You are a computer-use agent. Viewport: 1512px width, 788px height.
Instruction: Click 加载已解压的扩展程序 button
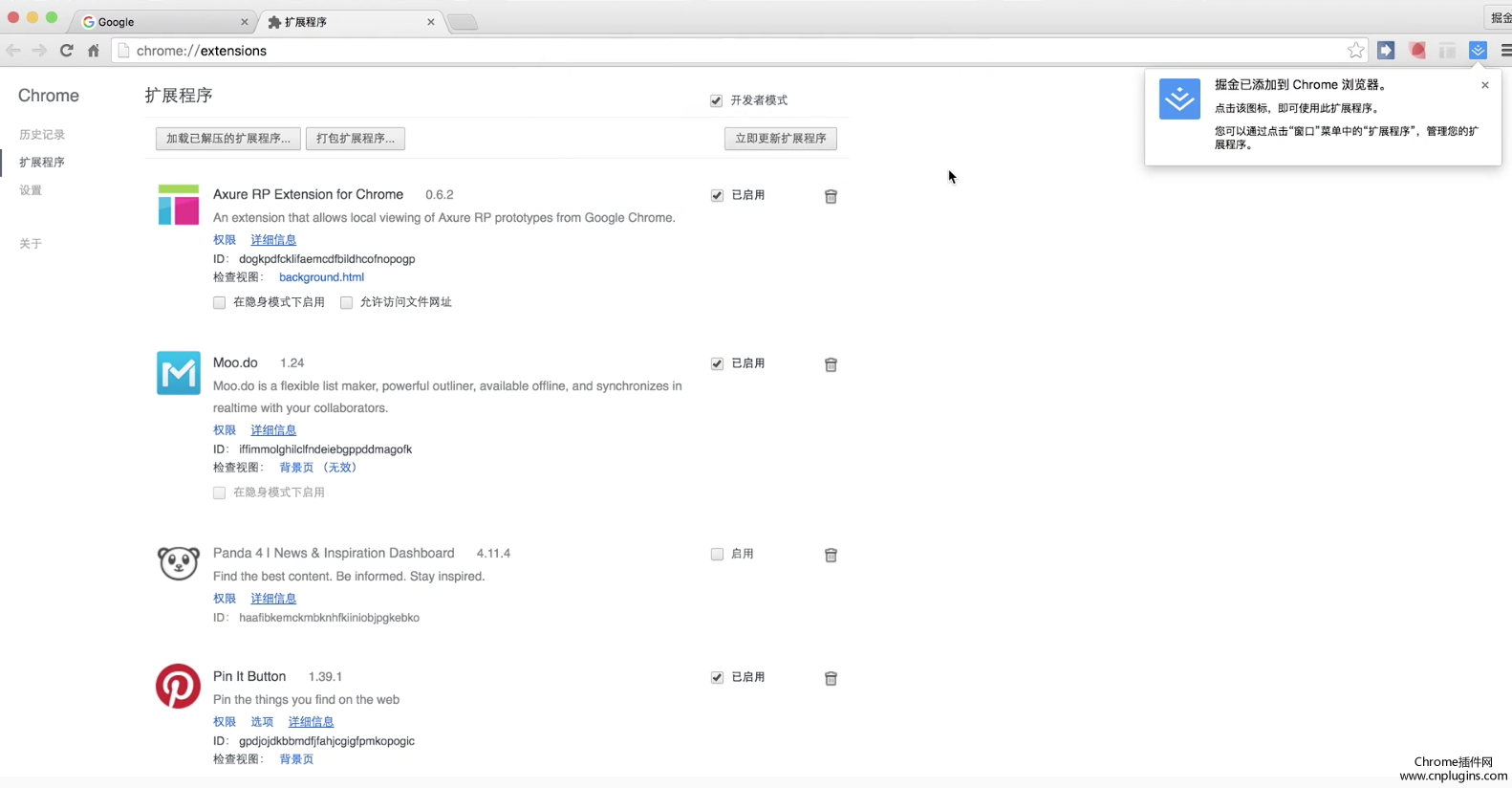click(x=228, y=139)
